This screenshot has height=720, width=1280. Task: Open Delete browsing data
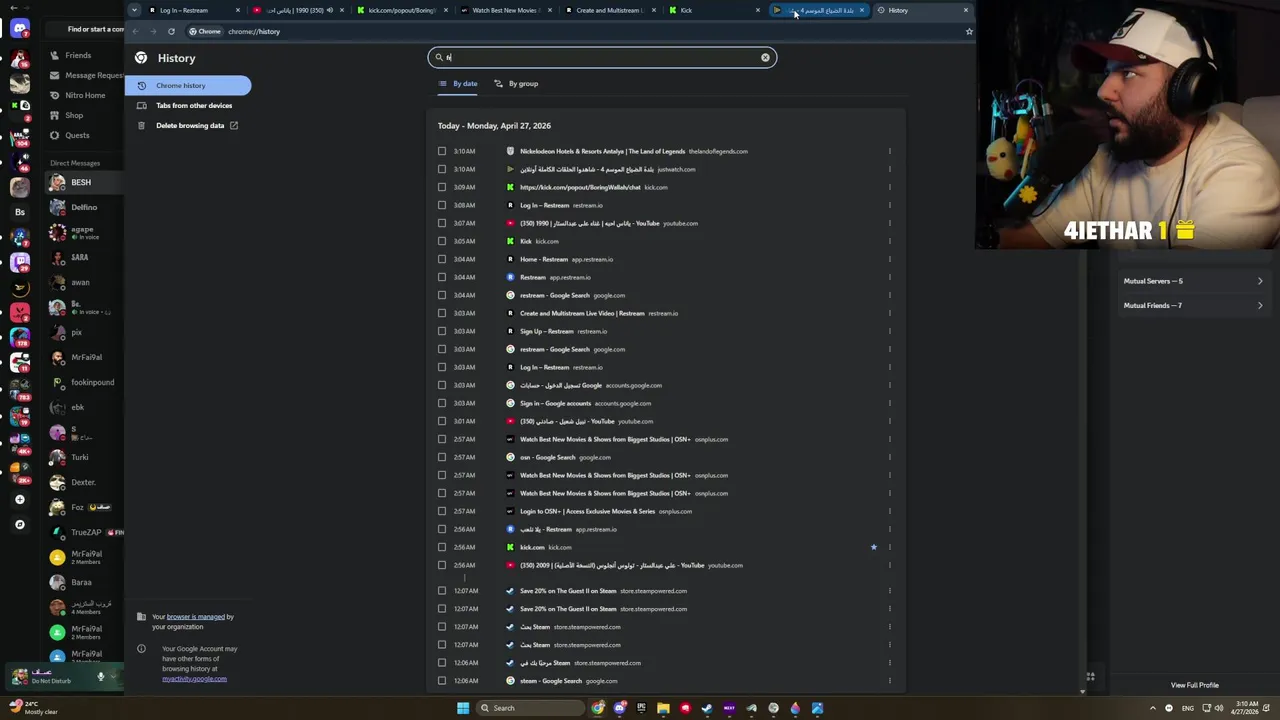coord(188,125)
